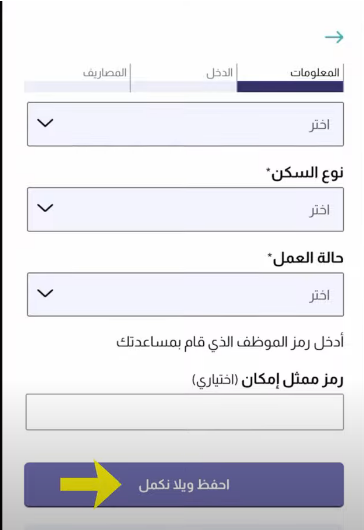364x530 pixels.
Task: Click the أدخل رمز الموظف helper text
Action: pos(230,342)
